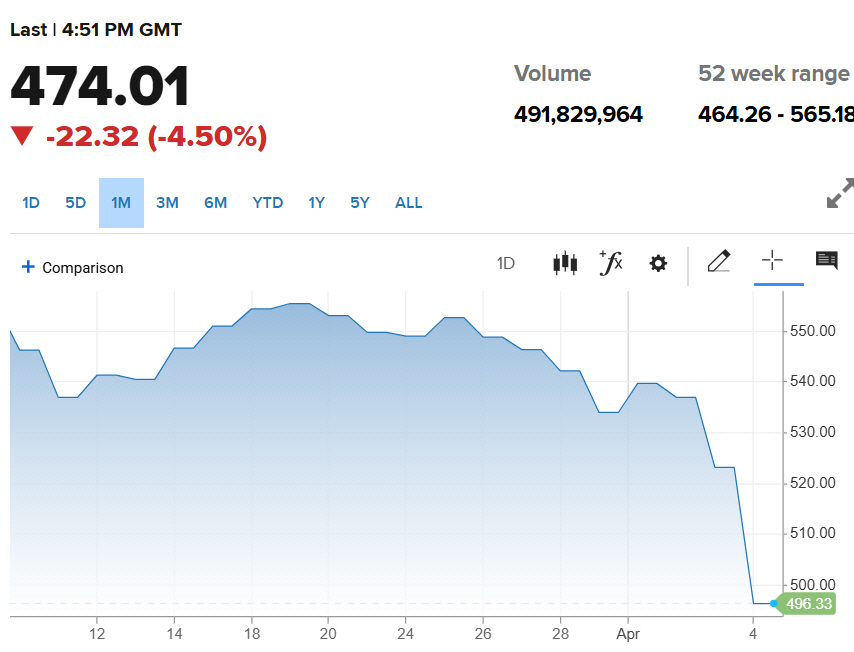Screen dimensions: 854x652
Task: Open the chart events comment icon
Action: click(x=827, y=260)
